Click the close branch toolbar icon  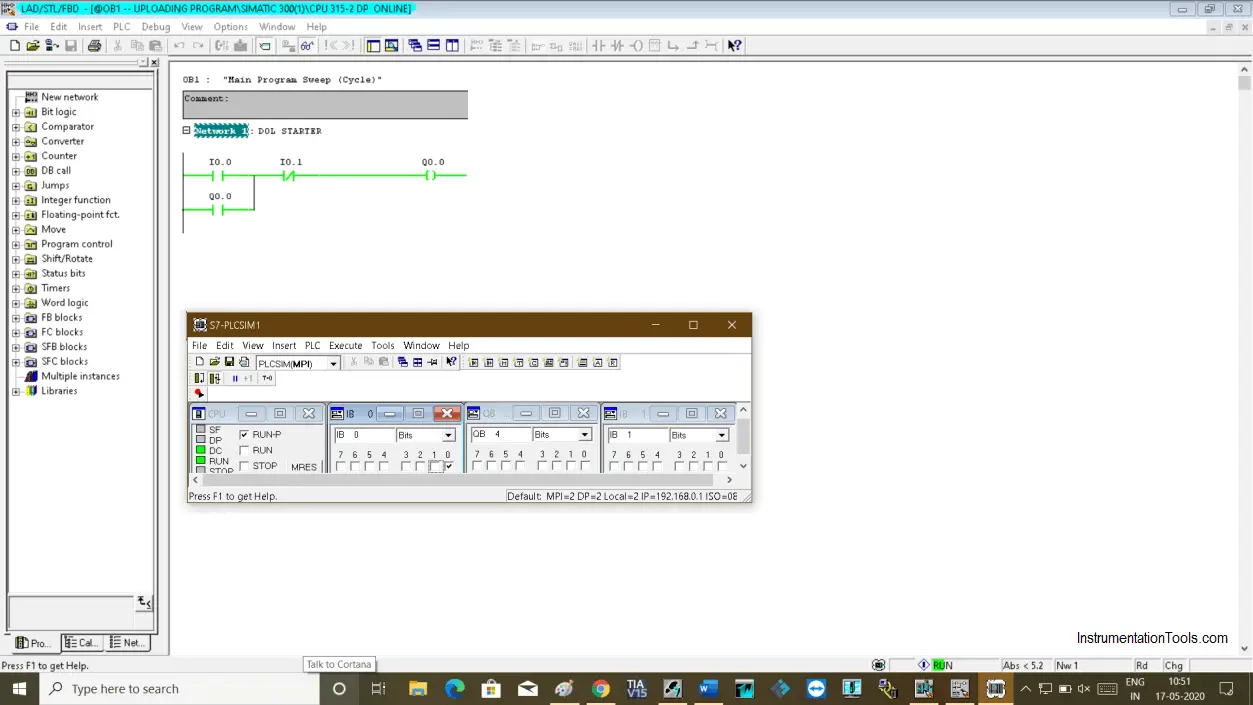692,46
